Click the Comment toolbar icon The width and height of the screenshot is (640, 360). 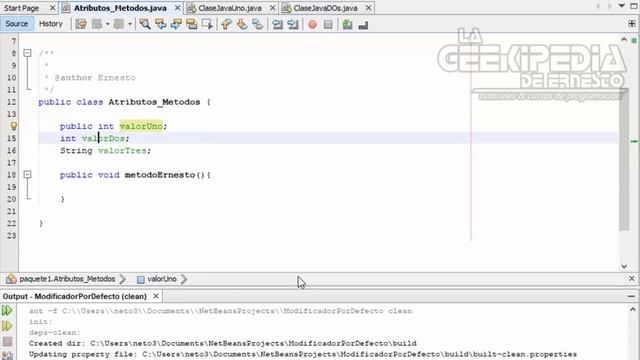[347, 24]
